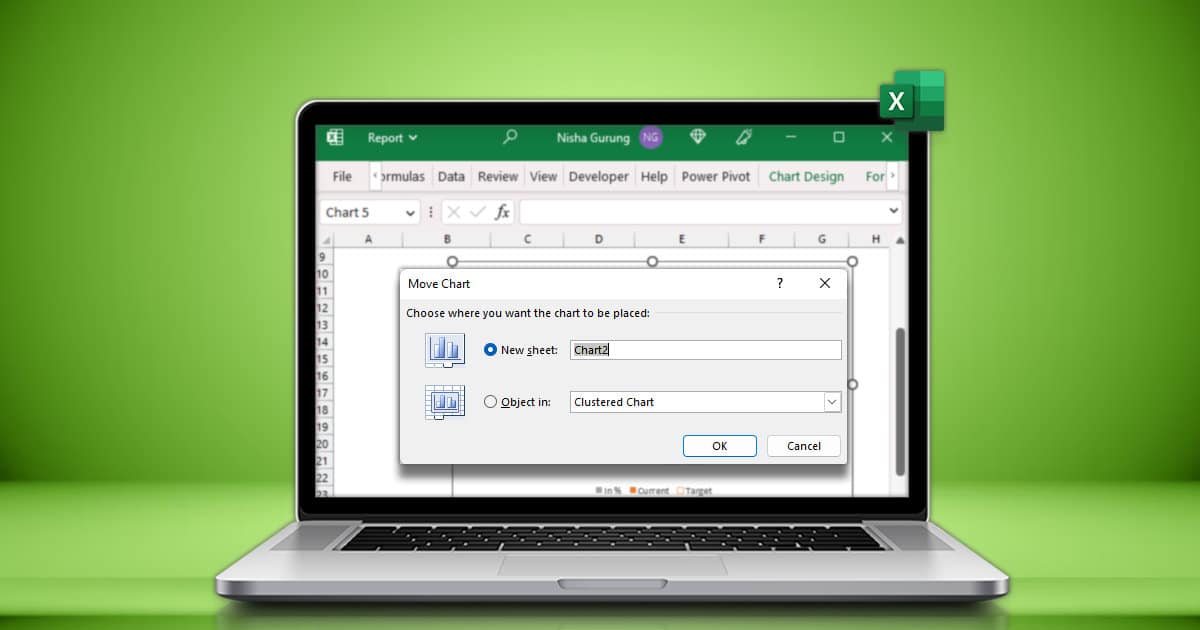Select the New sheet radio button
1200x630 pixels.
(490, 350)
